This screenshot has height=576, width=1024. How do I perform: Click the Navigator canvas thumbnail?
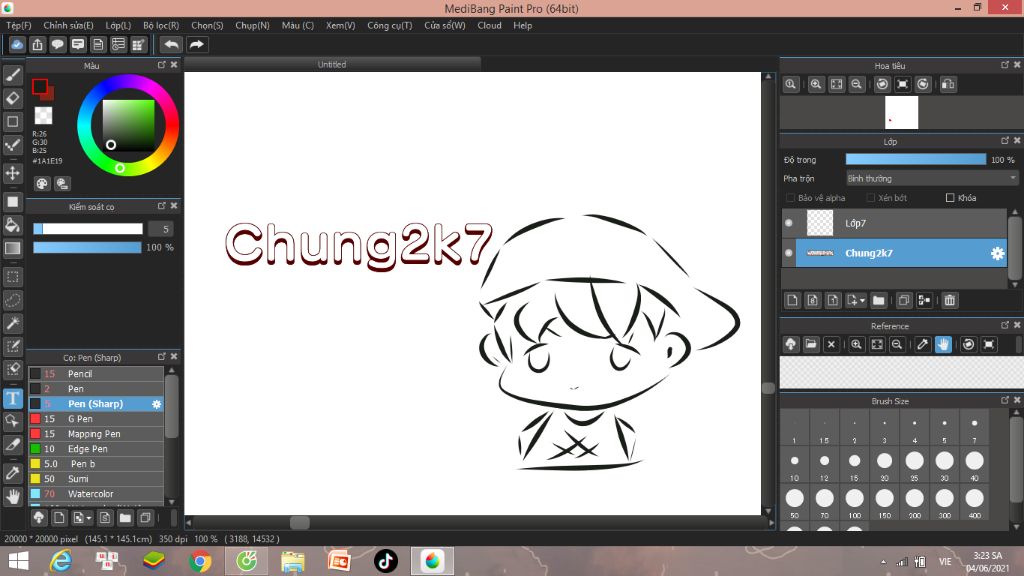click(901, 112)
